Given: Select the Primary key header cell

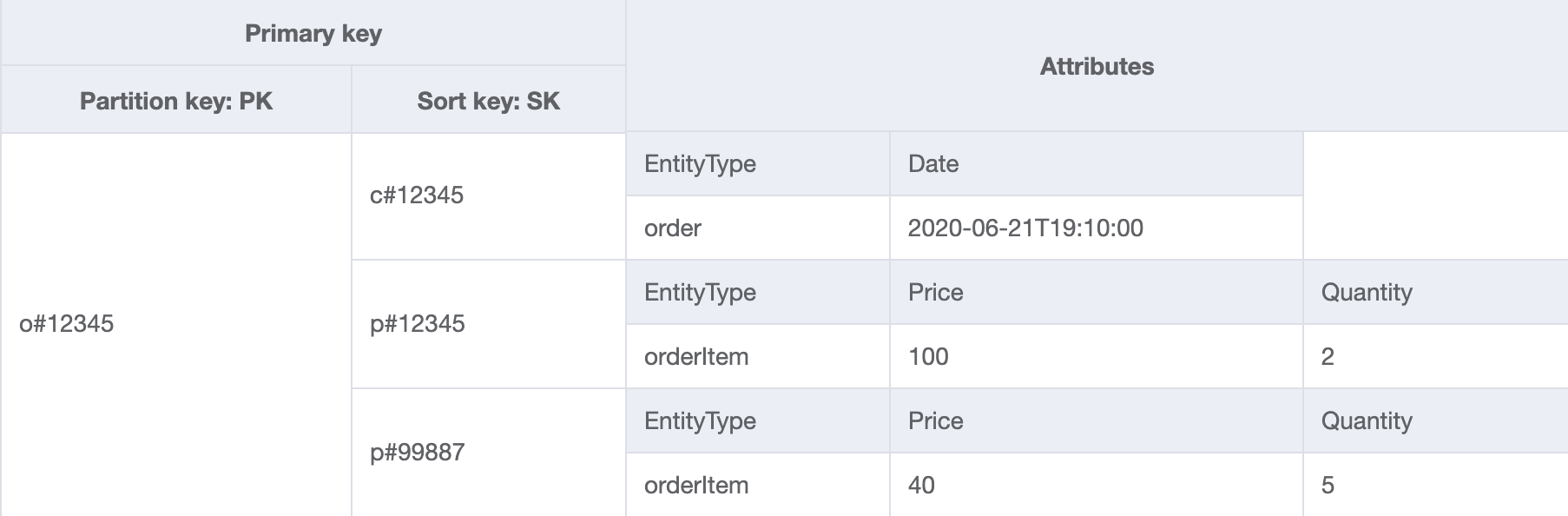Looking at the screenshot, I should 313,33.
